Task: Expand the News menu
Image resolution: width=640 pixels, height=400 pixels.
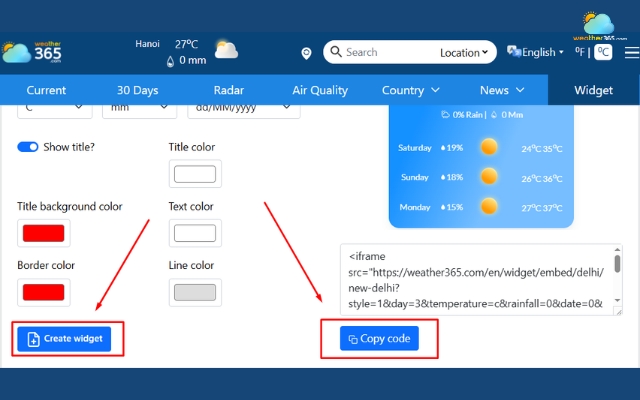Action: pyautogui.click(x=502, y=90)
